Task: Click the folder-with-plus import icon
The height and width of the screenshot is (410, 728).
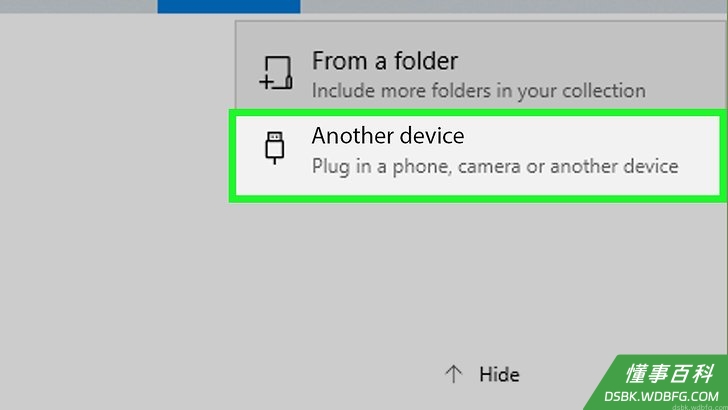Action: point(276,73)
